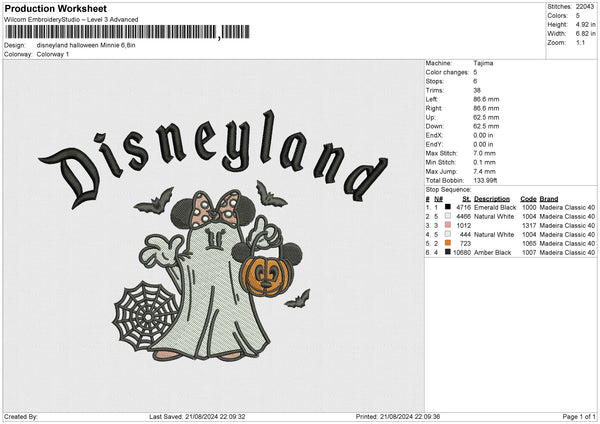
Task: Select the 'Colorway 1' value
Action: point(53,54)
